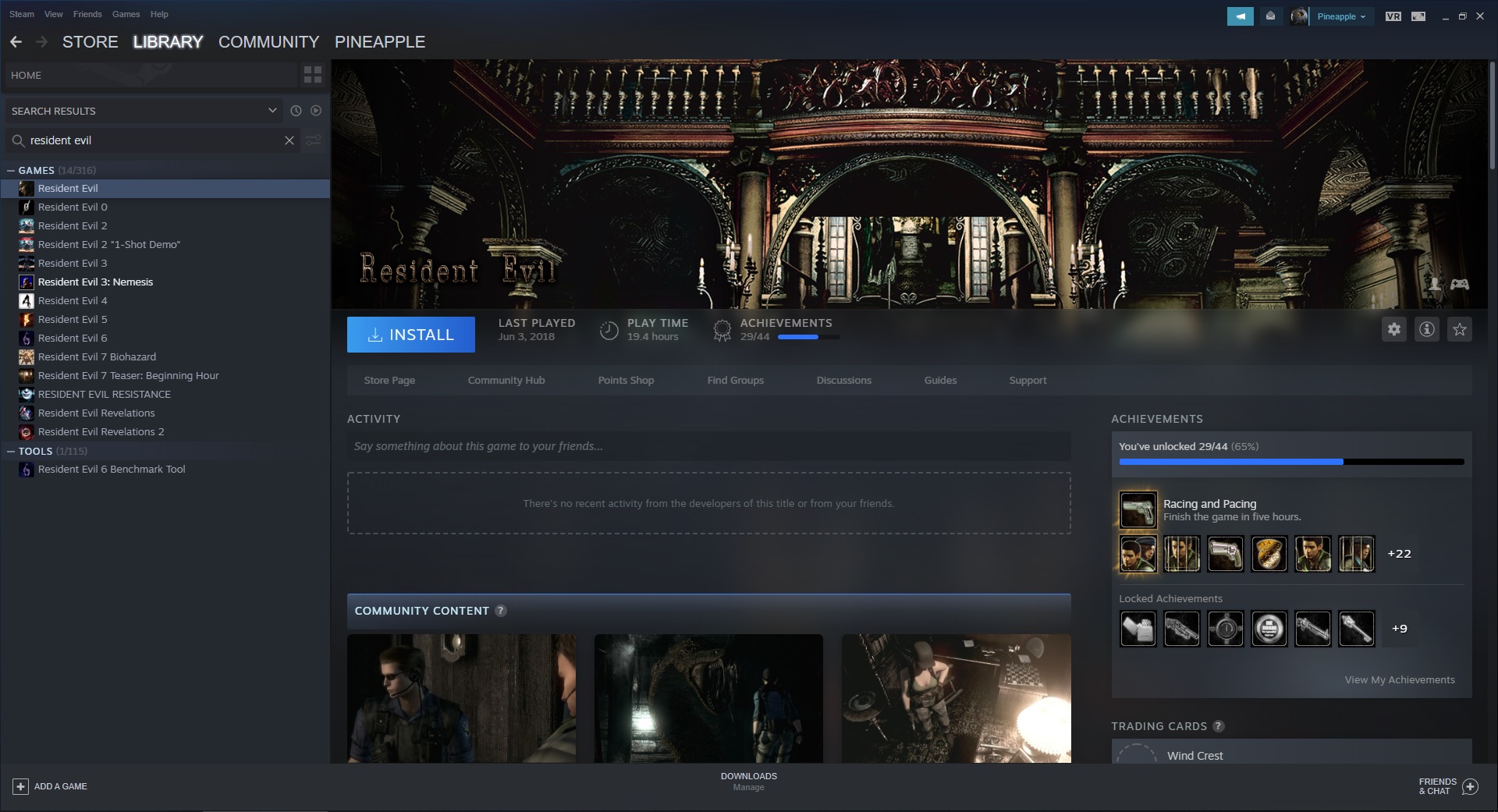
Task: Click the activity status input field
Action: (708, 446)
